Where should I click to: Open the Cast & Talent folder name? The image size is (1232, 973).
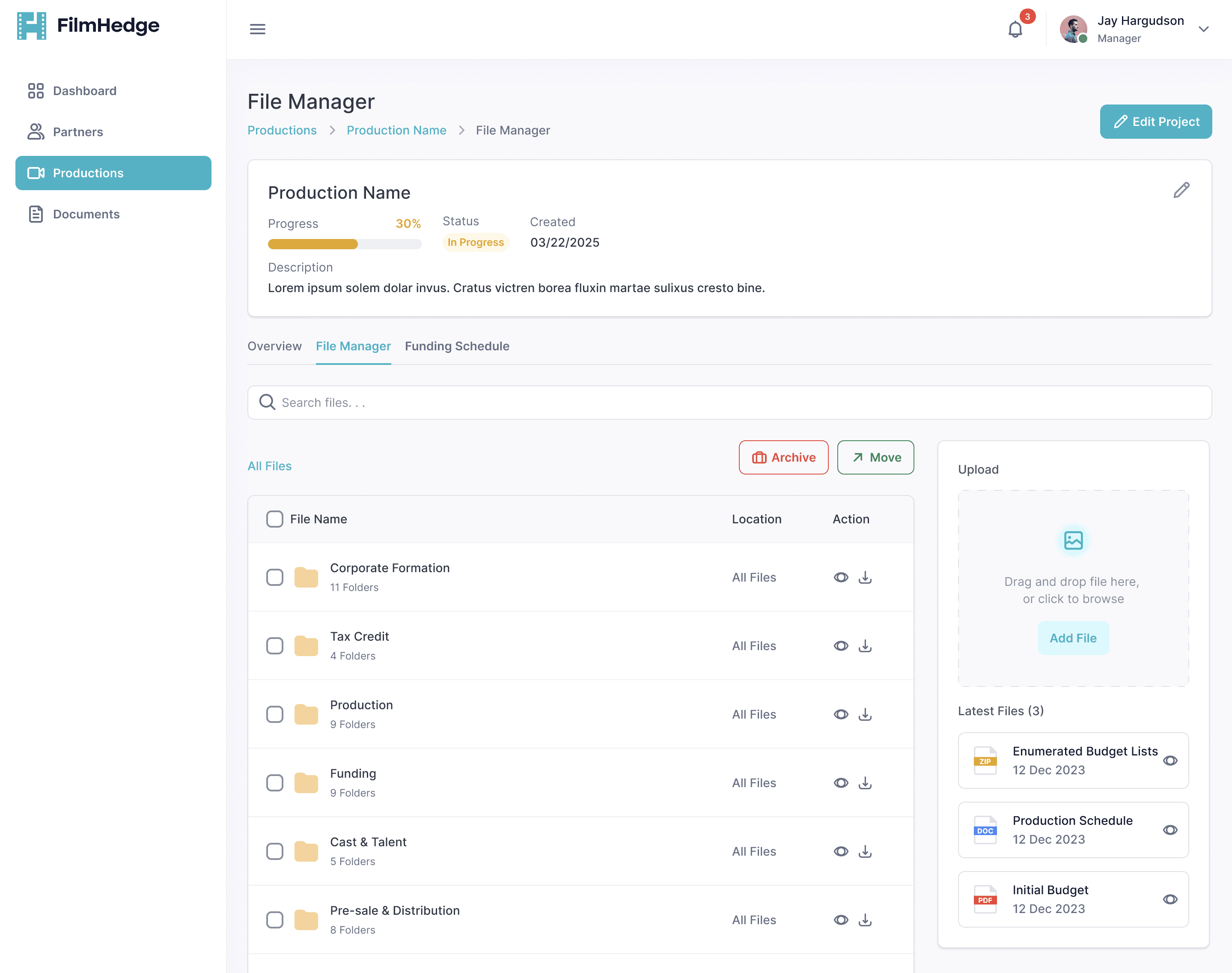[368, 842]
